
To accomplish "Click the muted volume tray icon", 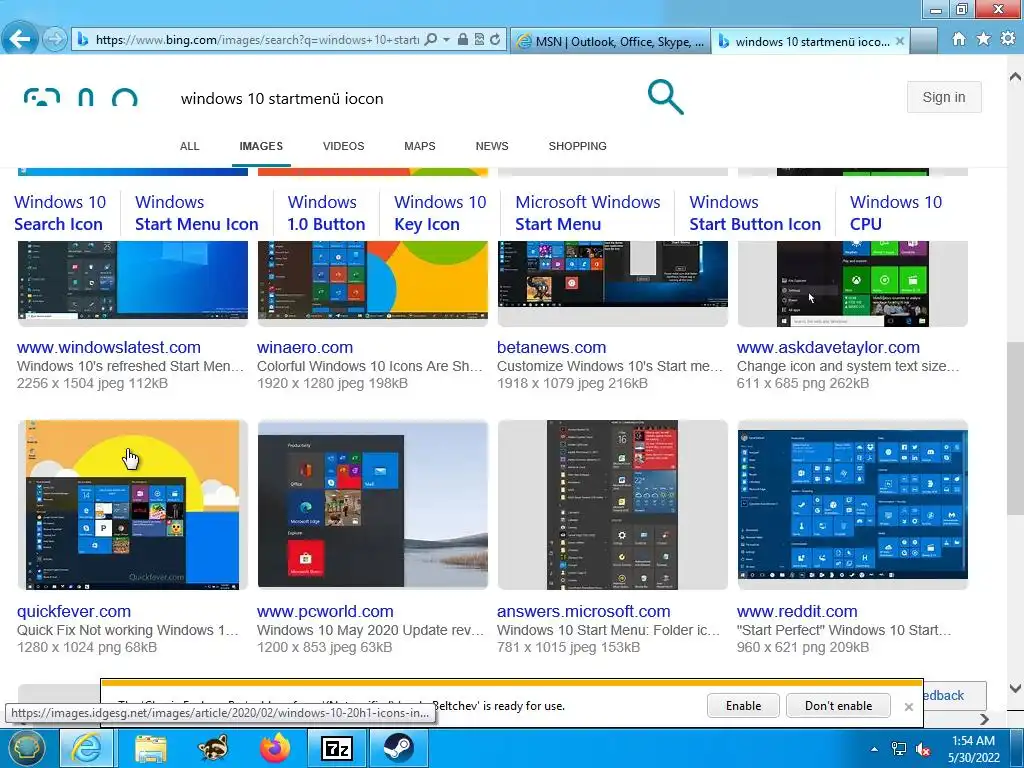I will (x=923, y=749).
